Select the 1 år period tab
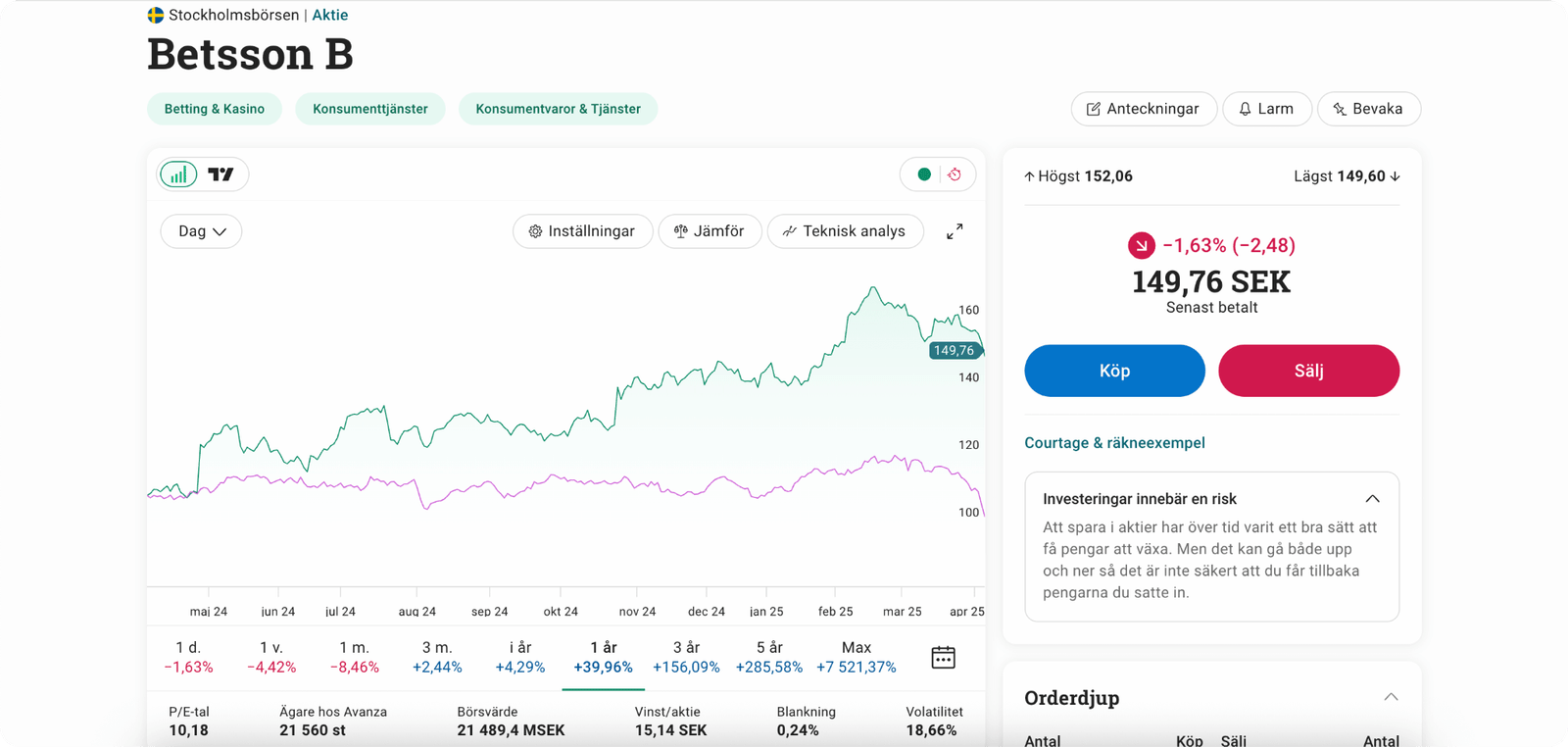 click(x=604, y=657)
